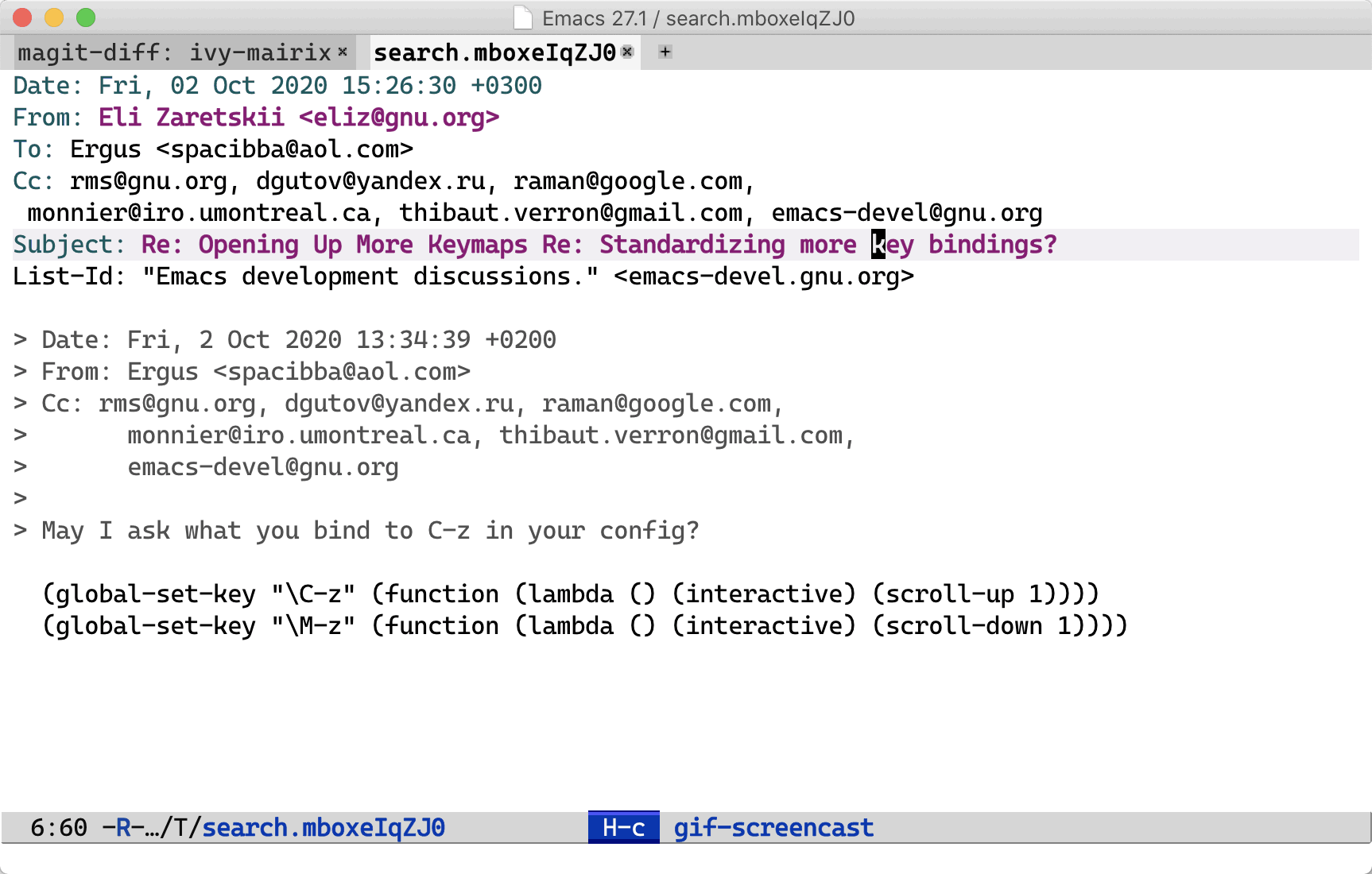Click monnier@iro.umontreal.ca in the Cc header
Image resolution: width=1372 pixels, height=874 pixels.
click(199, 213)
